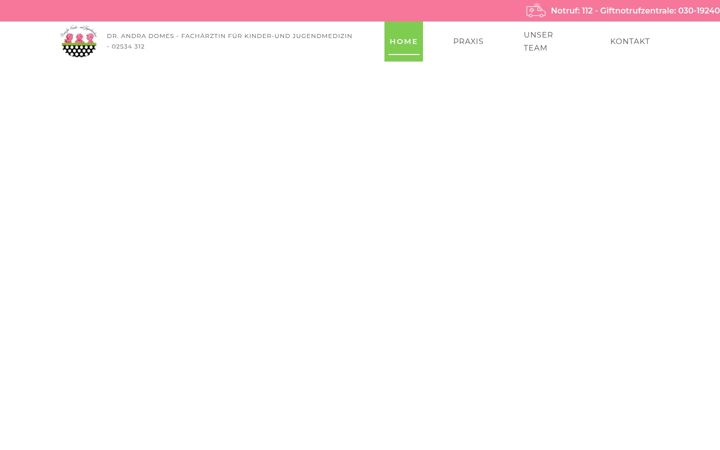This screenshot has height=450, width=720.
Task: Navigate to the Kontakt page
Action: 630,41
